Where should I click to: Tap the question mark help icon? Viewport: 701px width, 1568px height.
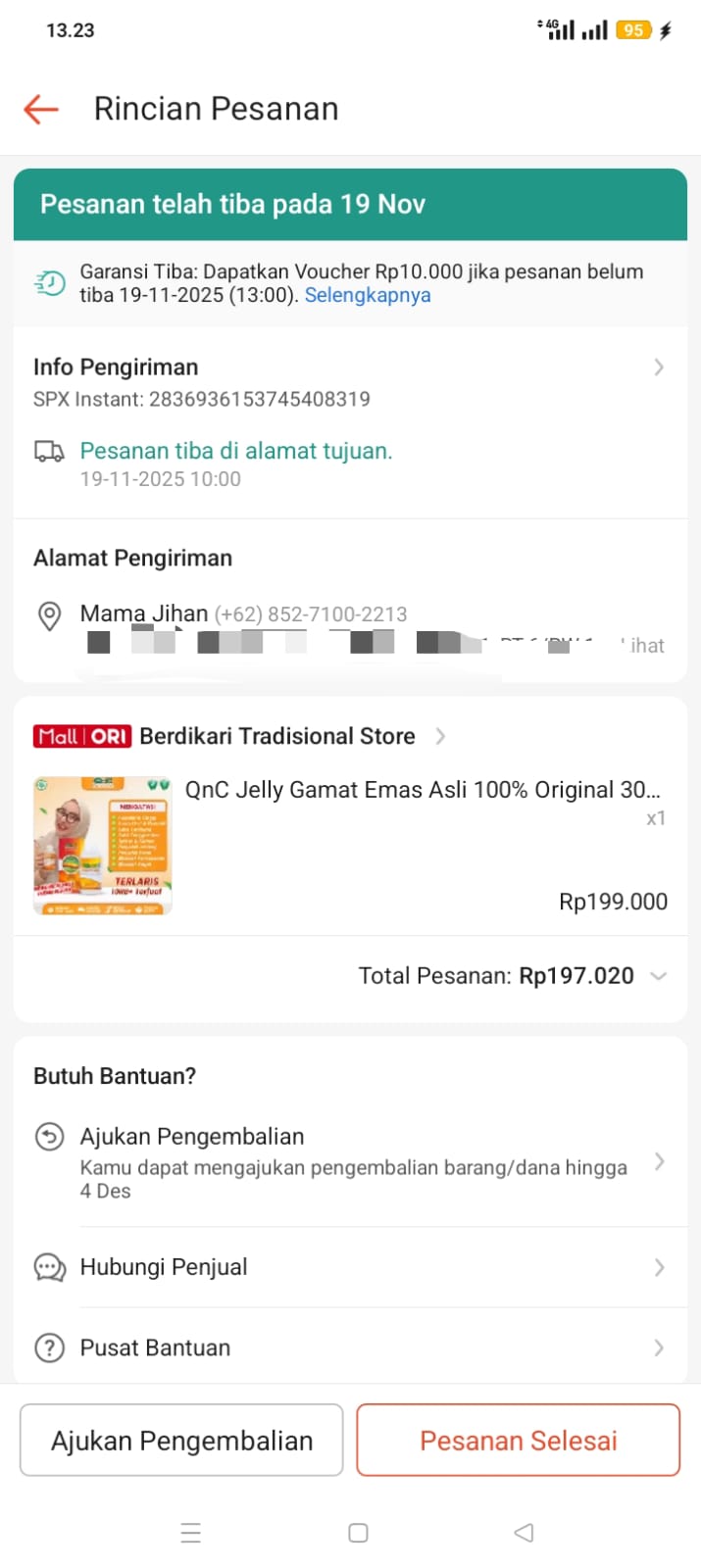[49, 1347]
